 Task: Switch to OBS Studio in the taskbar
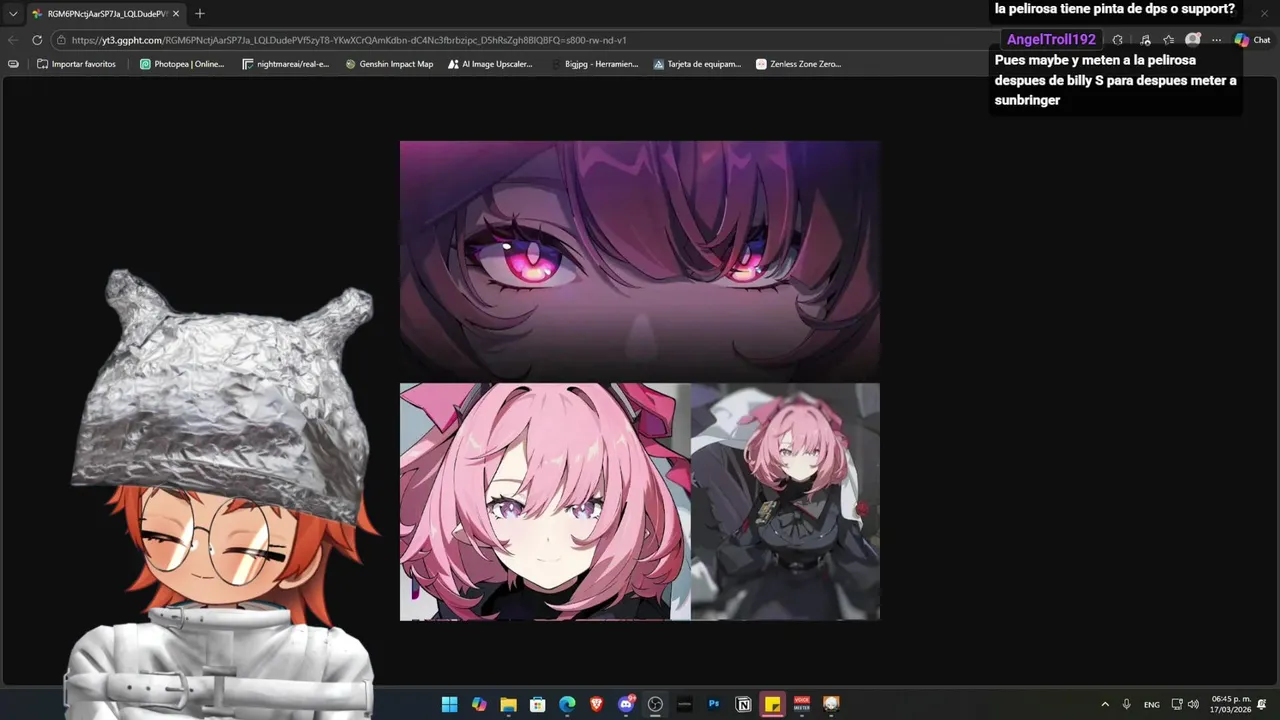pyautogui.click(x=655, y=704)
